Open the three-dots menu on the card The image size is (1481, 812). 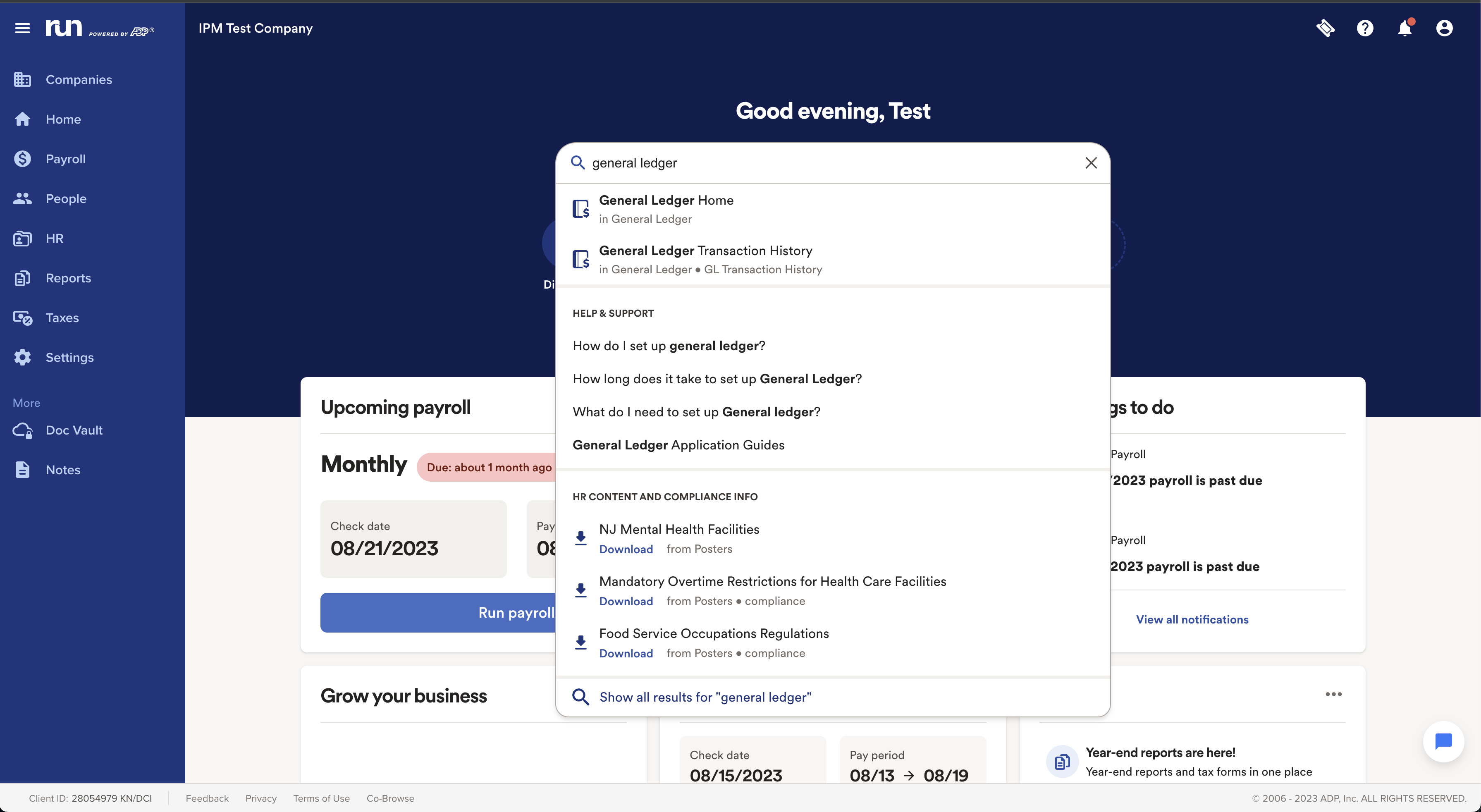click(1333, 694)
